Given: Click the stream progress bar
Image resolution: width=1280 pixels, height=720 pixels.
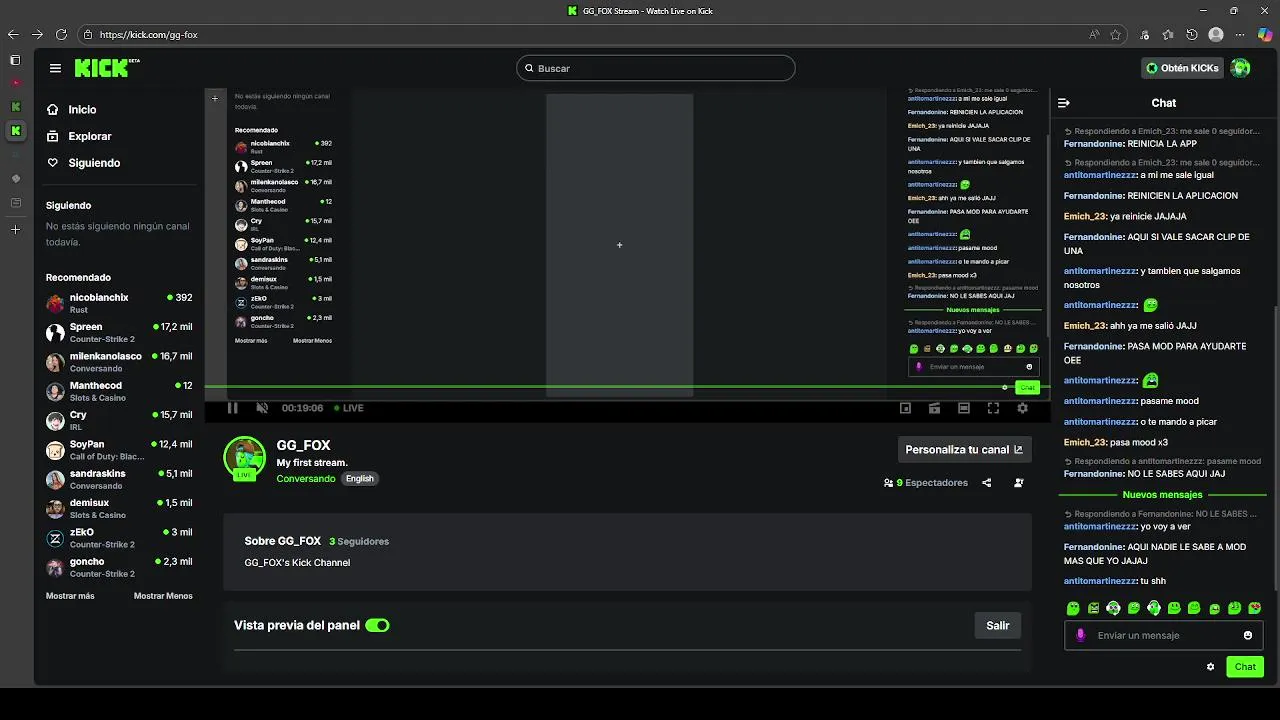Looking at the screenshot, I should (627, 386).
